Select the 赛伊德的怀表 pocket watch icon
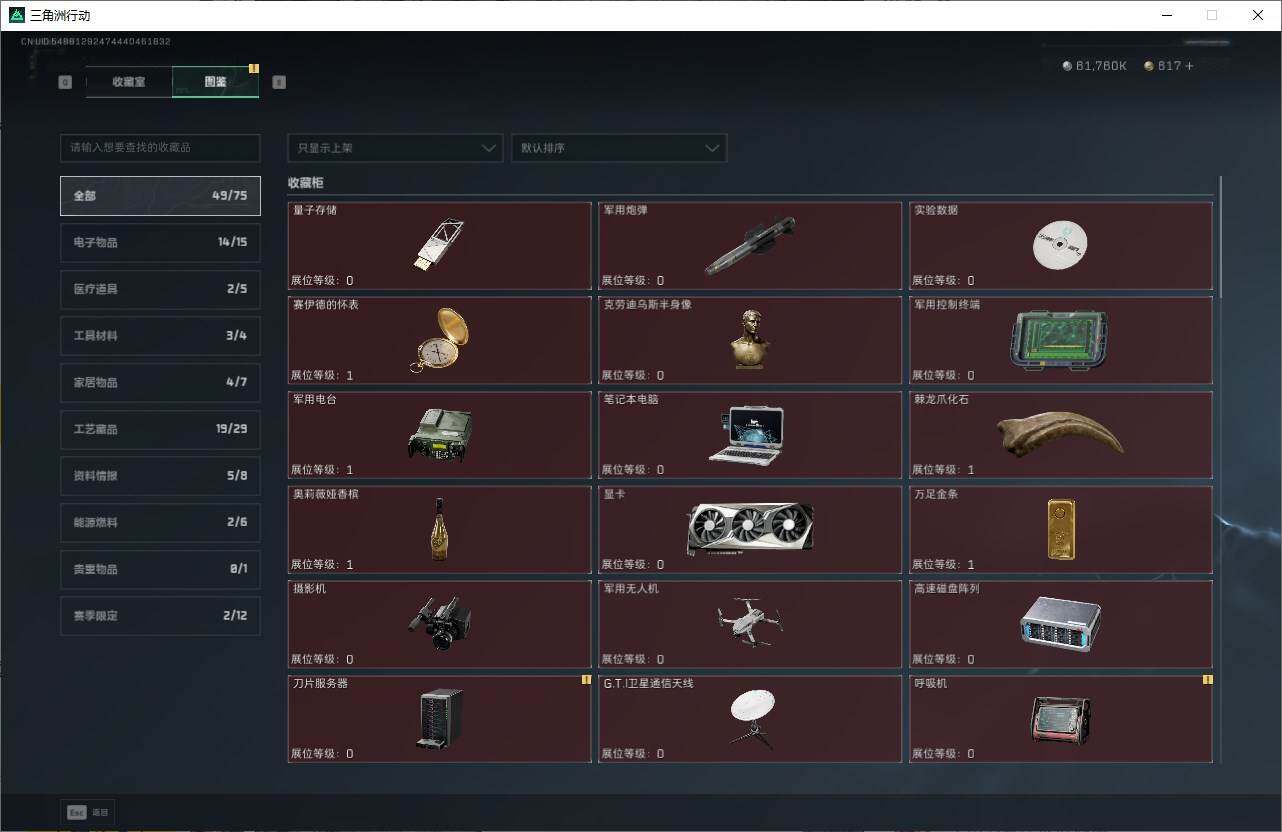This screenshot has width=1282, height=832. [x=439, y=340]
